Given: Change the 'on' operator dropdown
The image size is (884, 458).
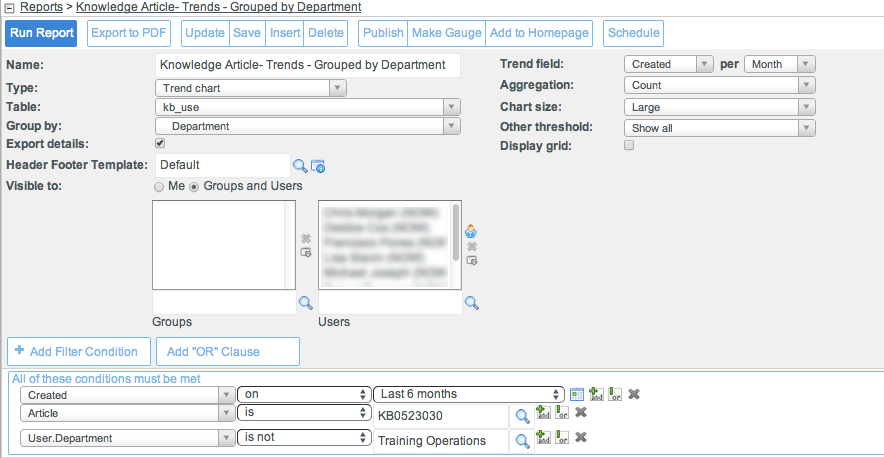Looking at the screenshot, I should (x=304, y=394).
